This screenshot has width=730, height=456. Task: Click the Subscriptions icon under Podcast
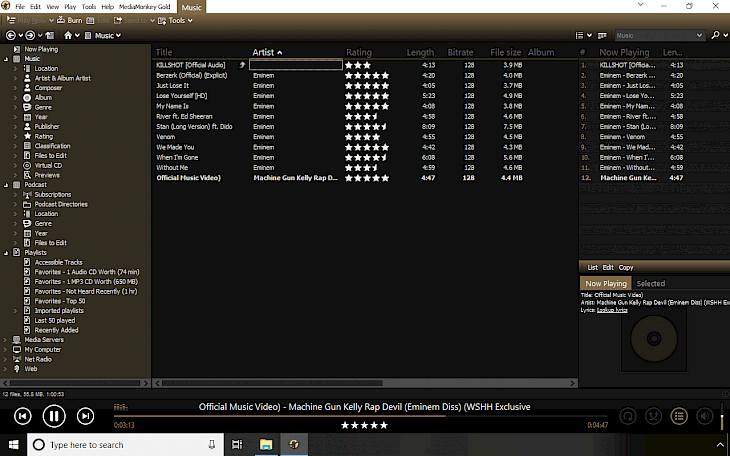tap(27, 194)
